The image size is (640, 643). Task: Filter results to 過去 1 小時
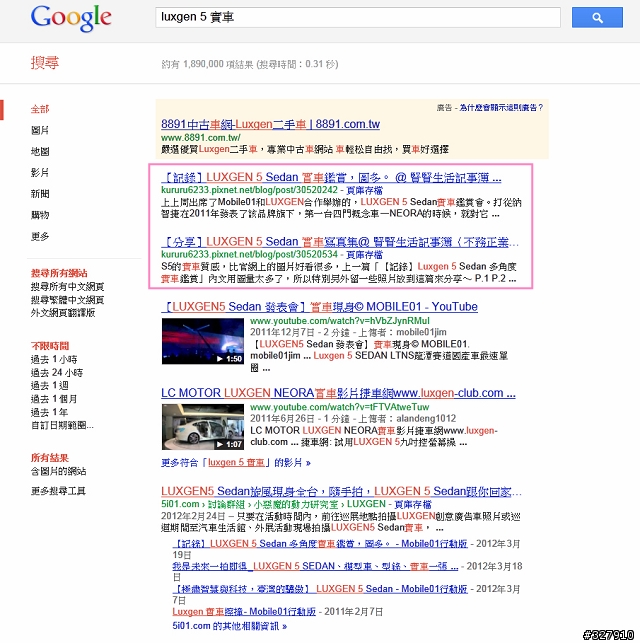point(54,360)
